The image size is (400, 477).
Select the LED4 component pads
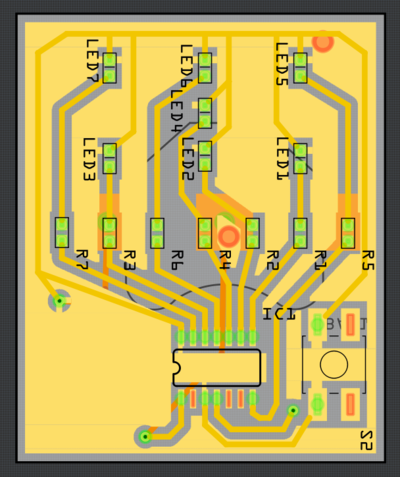point(205,113)
